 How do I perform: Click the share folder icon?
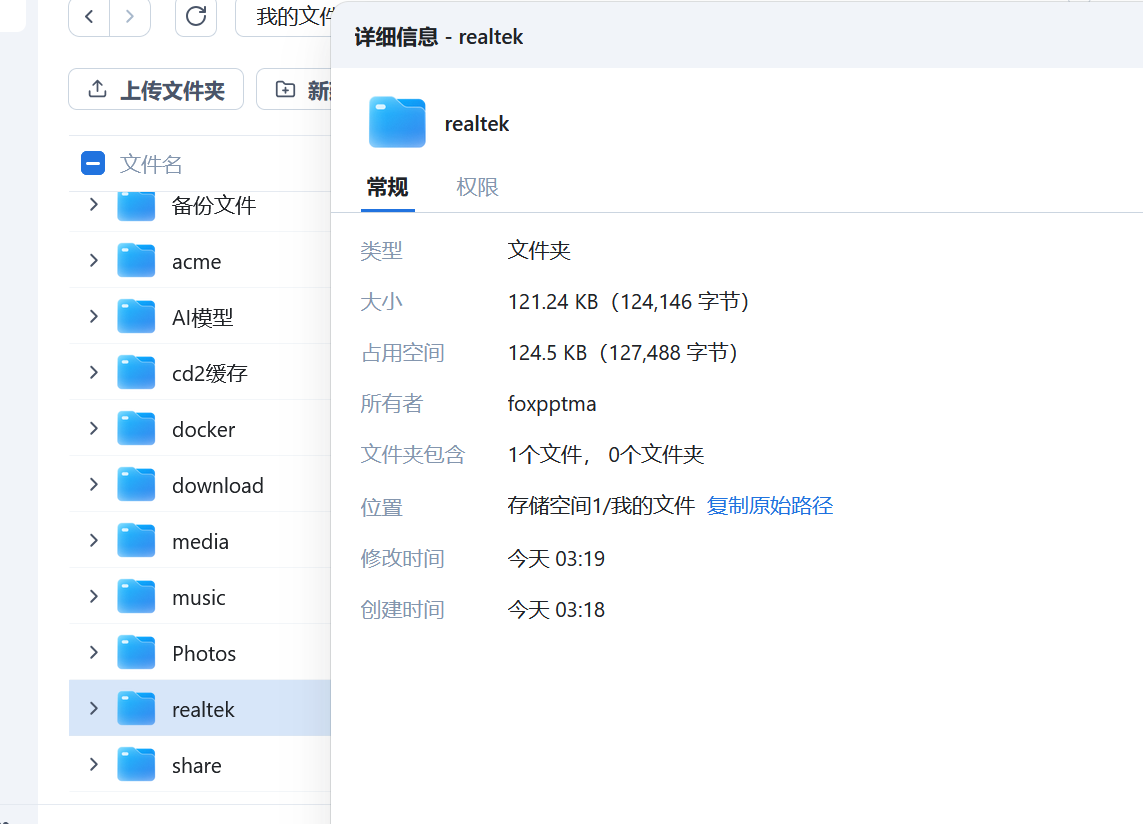pos(136,764)
